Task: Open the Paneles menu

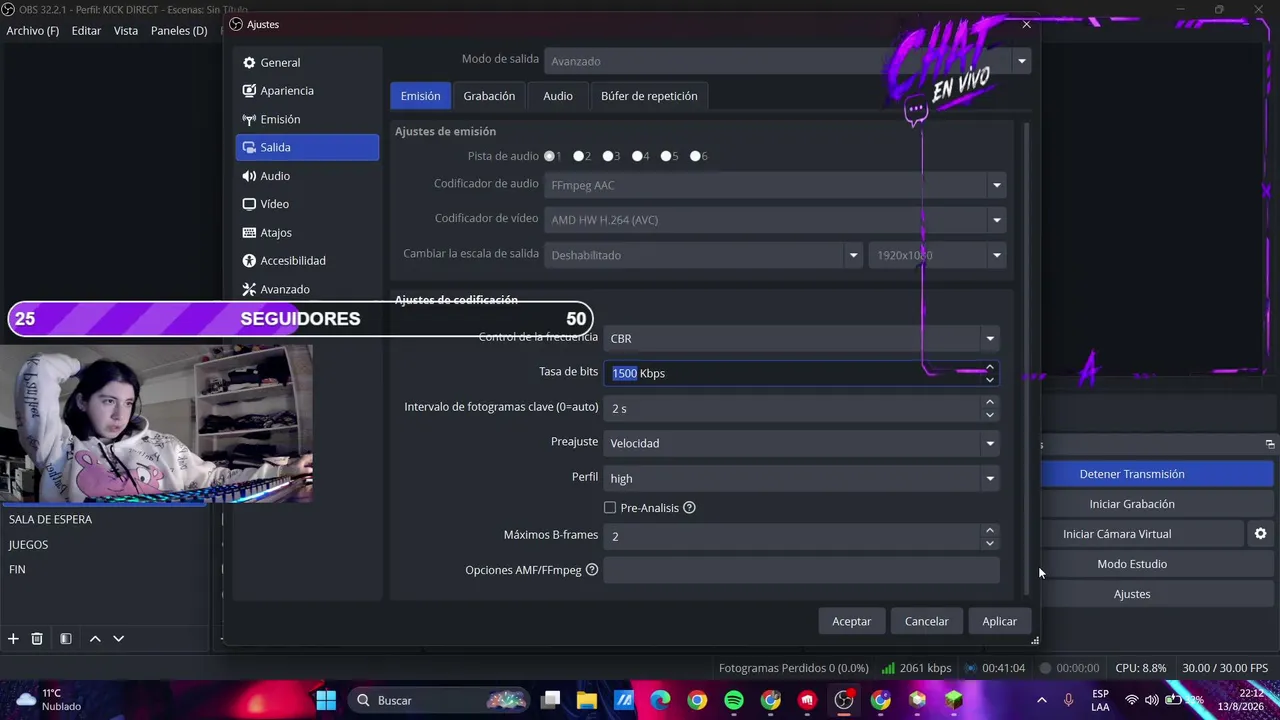Action: tap(179, 31)
